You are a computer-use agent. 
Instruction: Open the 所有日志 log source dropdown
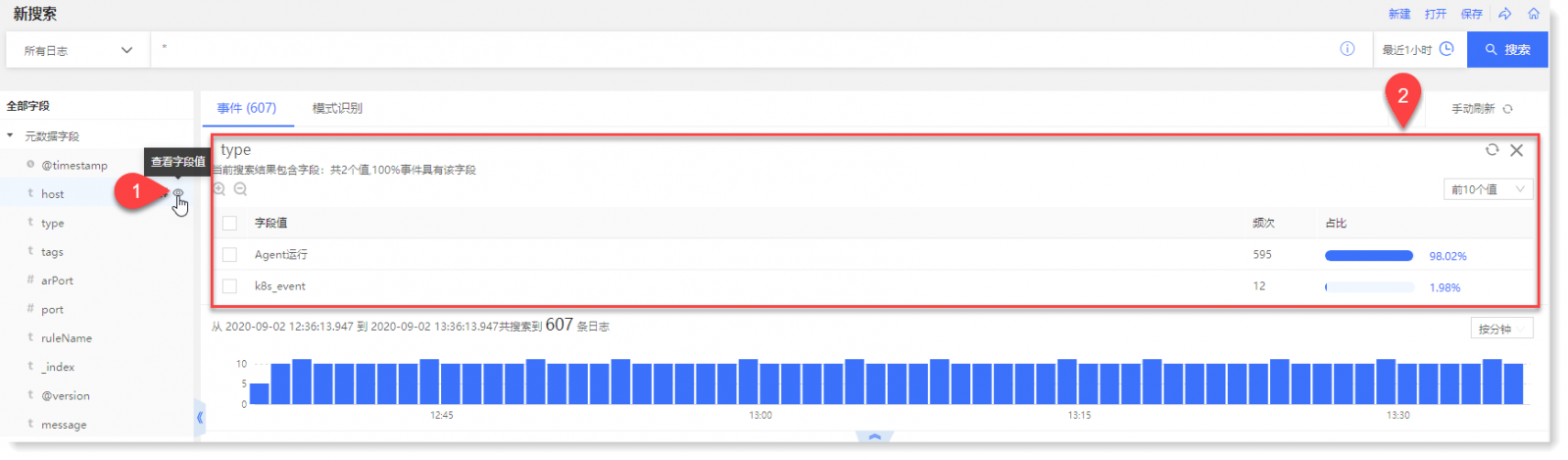point(78,50)
